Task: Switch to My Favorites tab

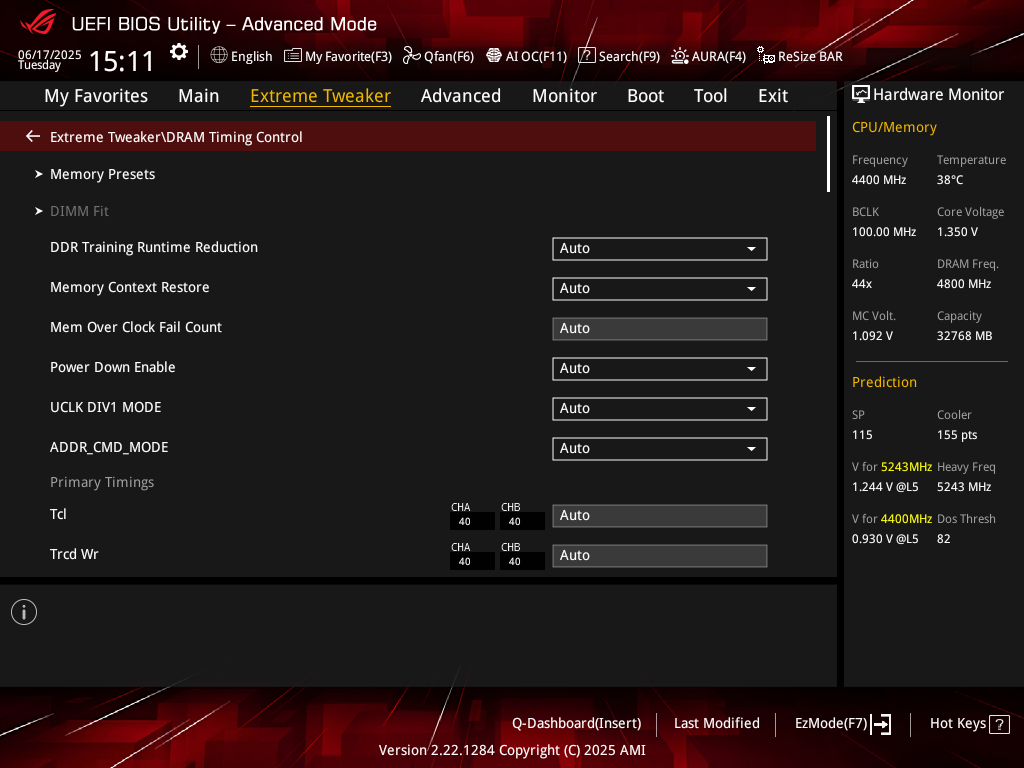Action: point(96,95)
